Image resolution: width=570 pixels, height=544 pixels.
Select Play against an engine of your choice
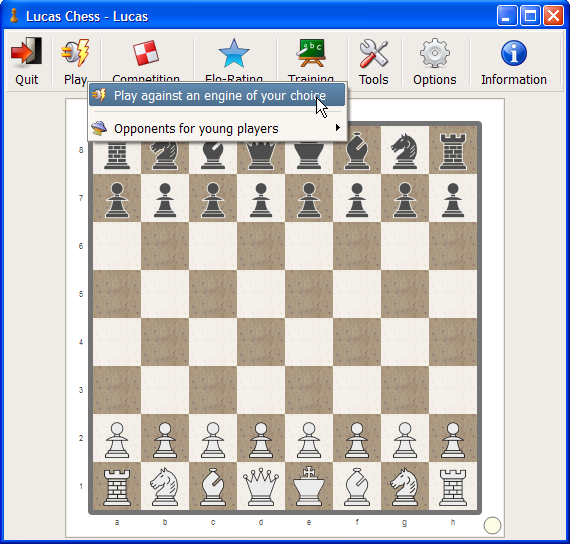(x=217, y=96)
